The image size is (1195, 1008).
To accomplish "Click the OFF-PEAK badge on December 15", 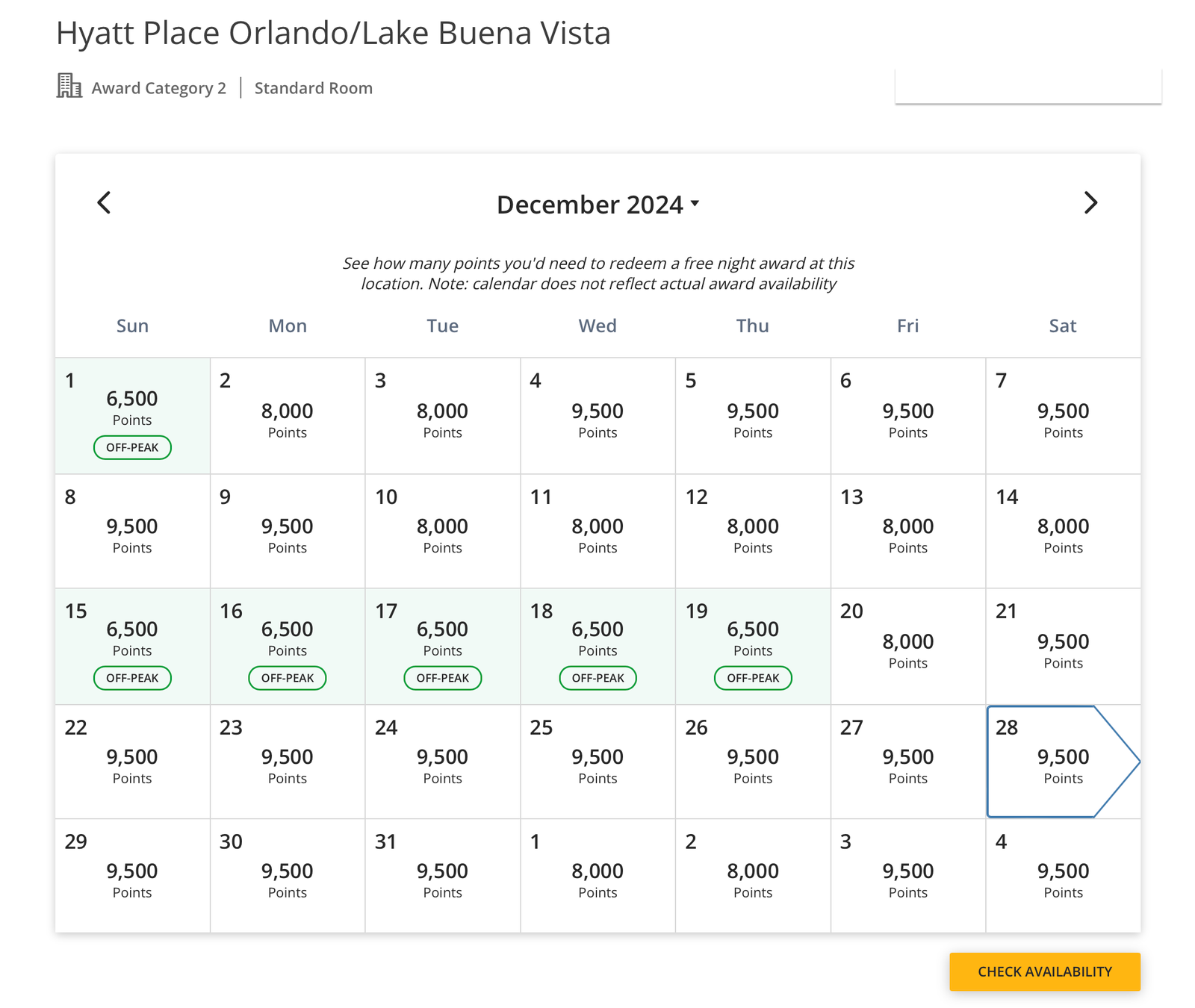I will (x=132, y=678).
